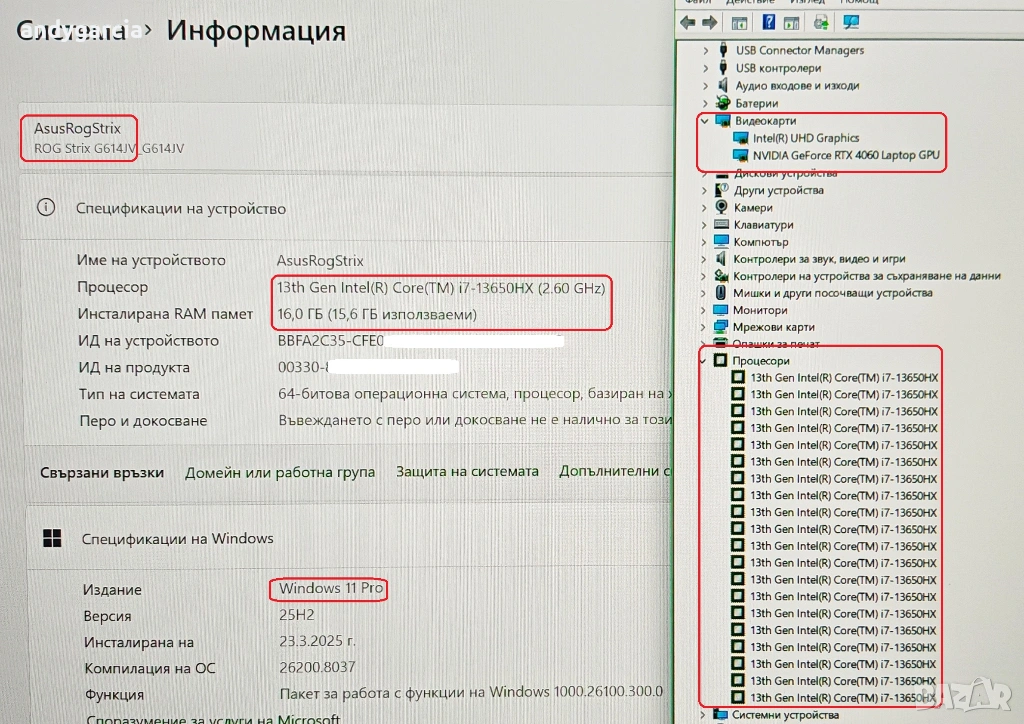
Task: Select first 13th Gen Intel Core processor entry
Action: coord(843,378)
